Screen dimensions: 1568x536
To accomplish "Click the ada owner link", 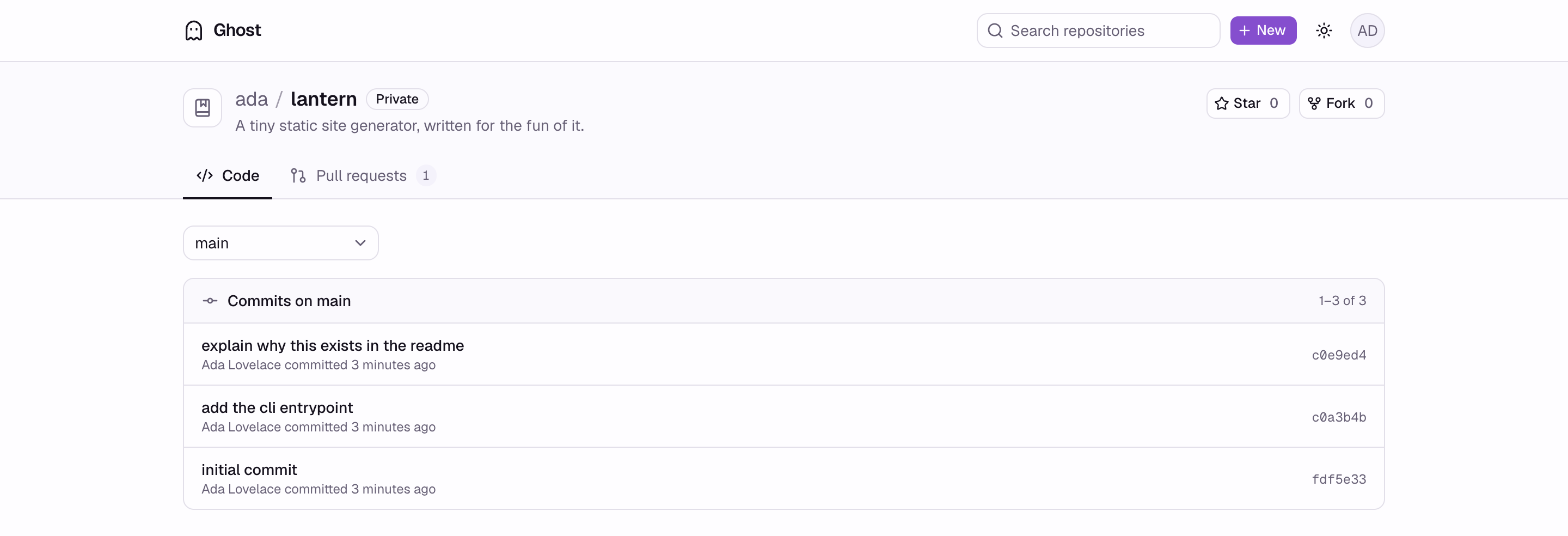I will (x=252, y=99).
